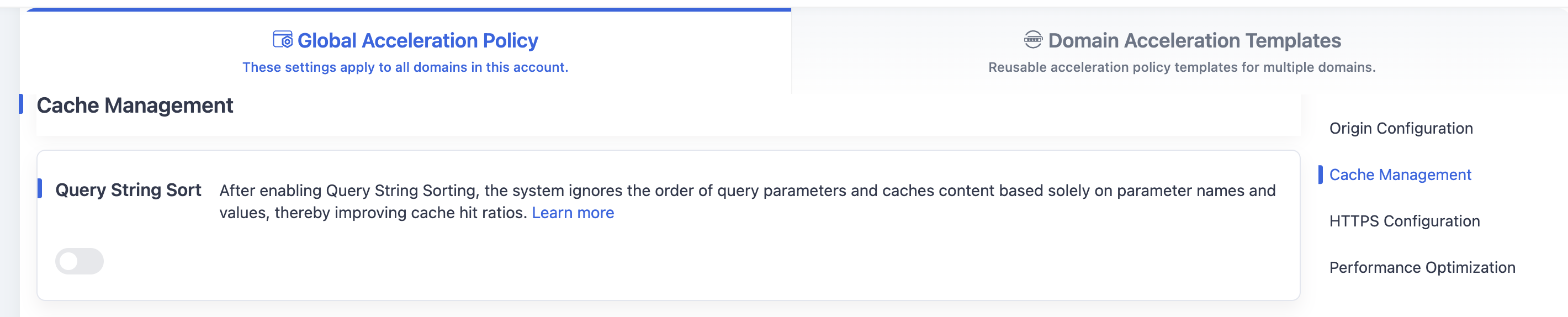Click the Domain Acceleration Templates tab icon

coord(1033,40)
